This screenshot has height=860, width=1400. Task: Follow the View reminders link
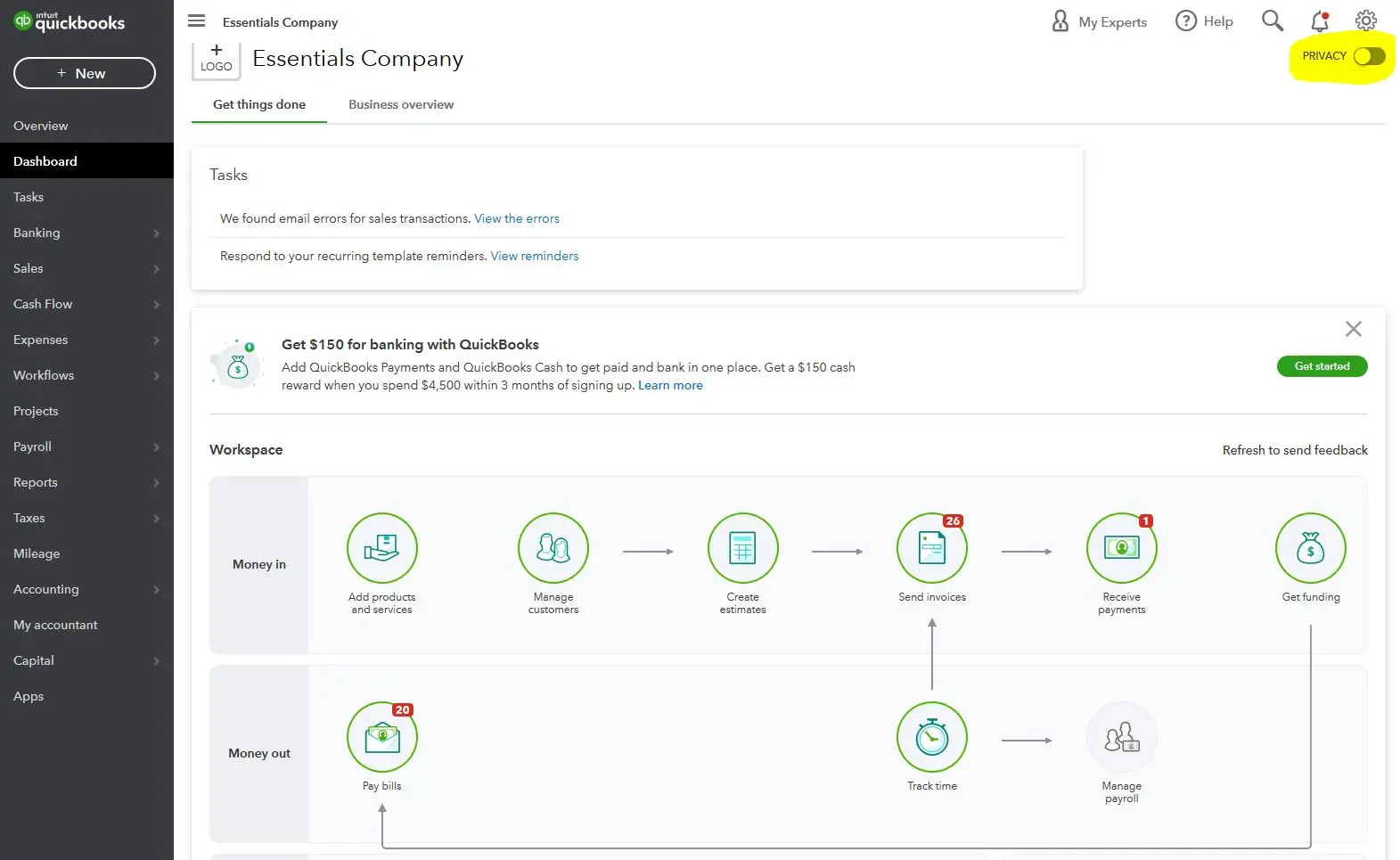click(535, 256)
